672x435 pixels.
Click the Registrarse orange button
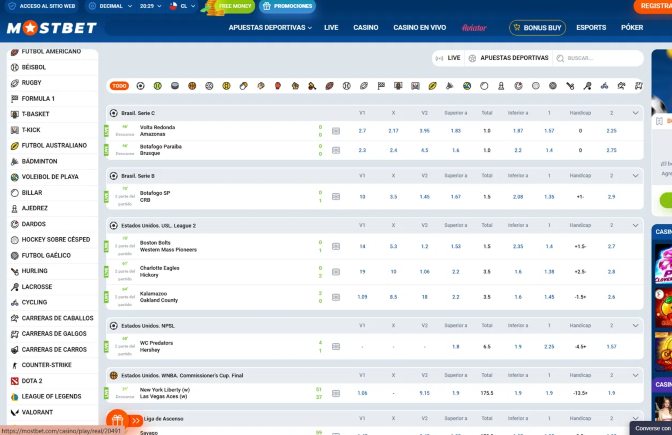click(x=653, y=6)
